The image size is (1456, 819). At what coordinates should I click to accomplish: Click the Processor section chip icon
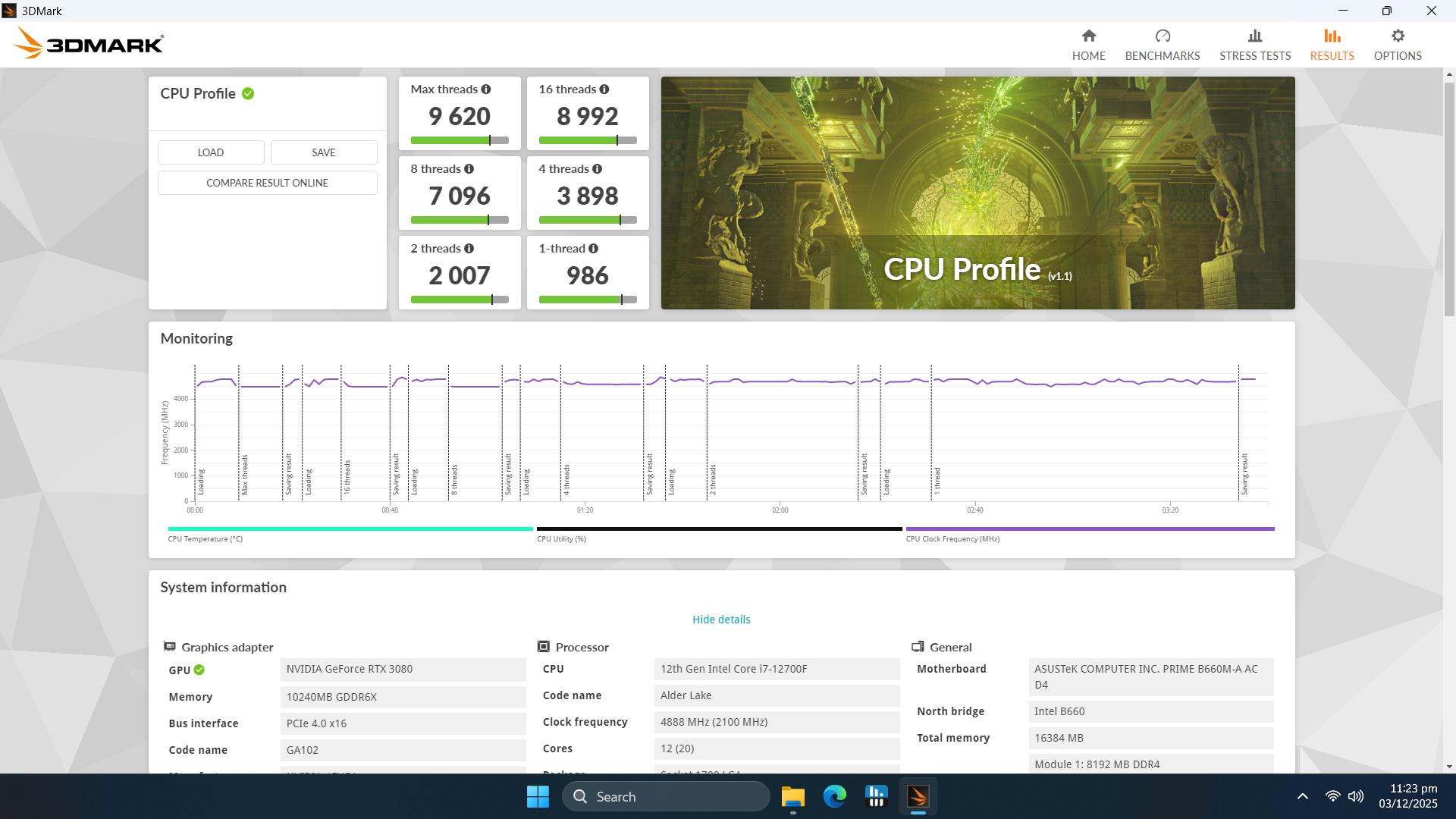(544, 646)
